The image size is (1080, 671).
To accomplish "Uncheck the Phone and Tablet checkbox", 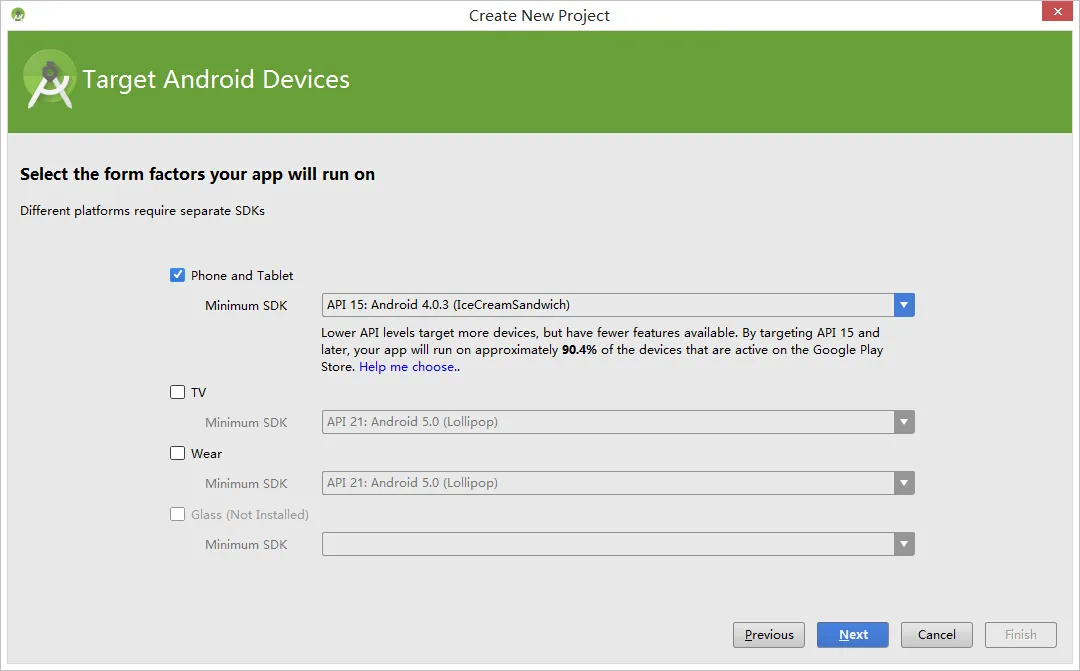I will pos(178,275).
